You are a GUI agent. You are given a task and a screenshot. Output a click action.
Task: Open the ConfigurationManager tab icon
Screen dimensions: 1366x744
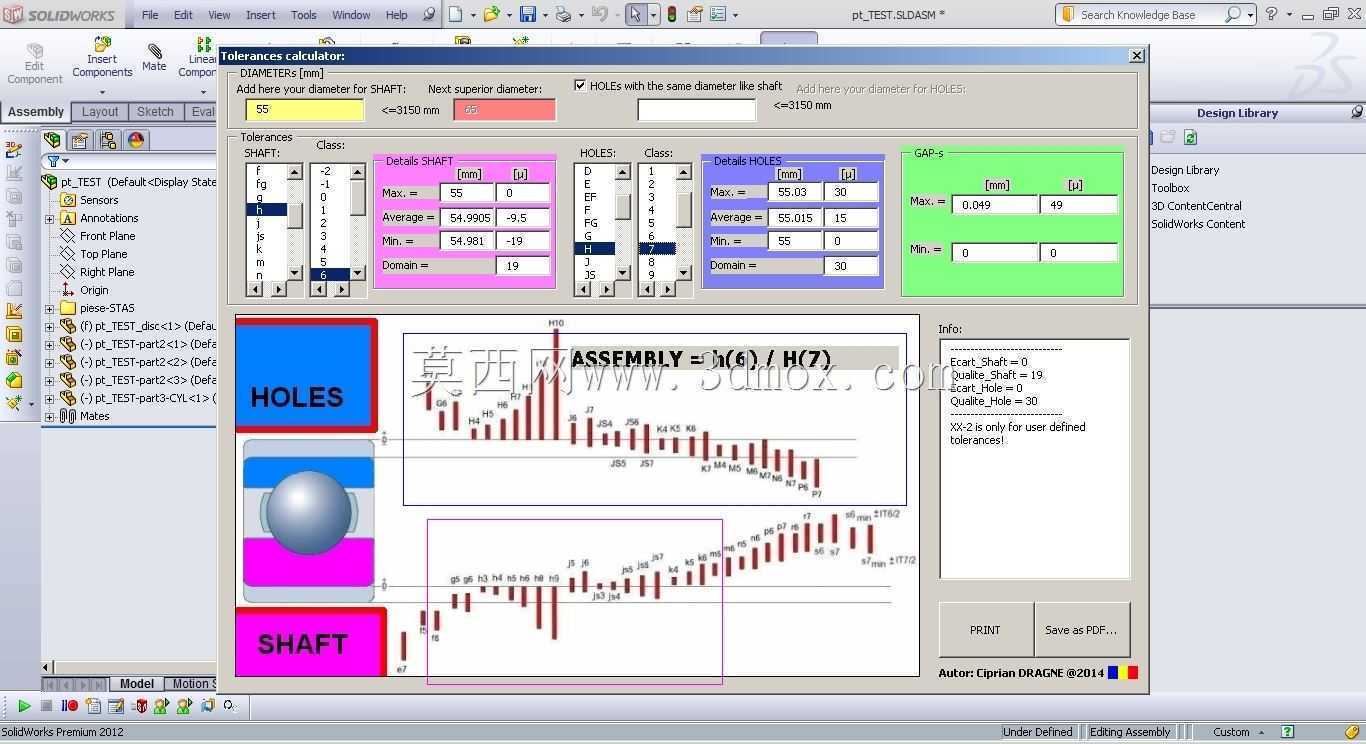pos(108,140)
